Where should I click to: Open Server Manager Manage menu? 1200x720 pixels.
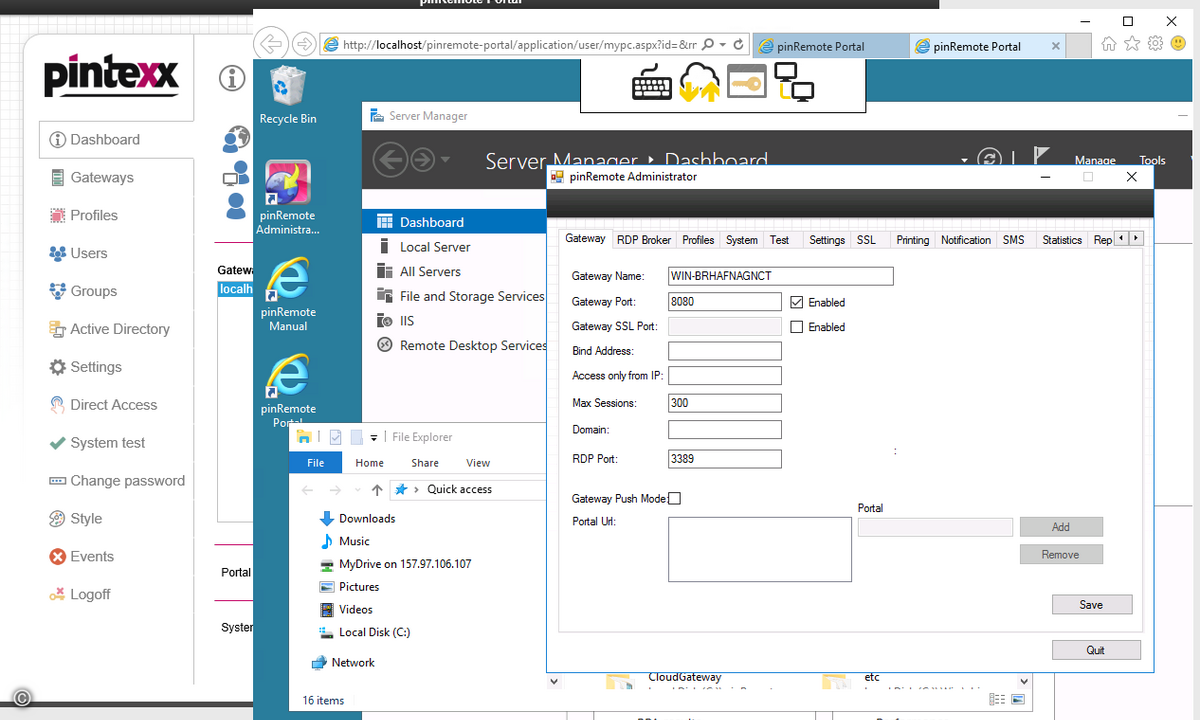click(1095, 160)
